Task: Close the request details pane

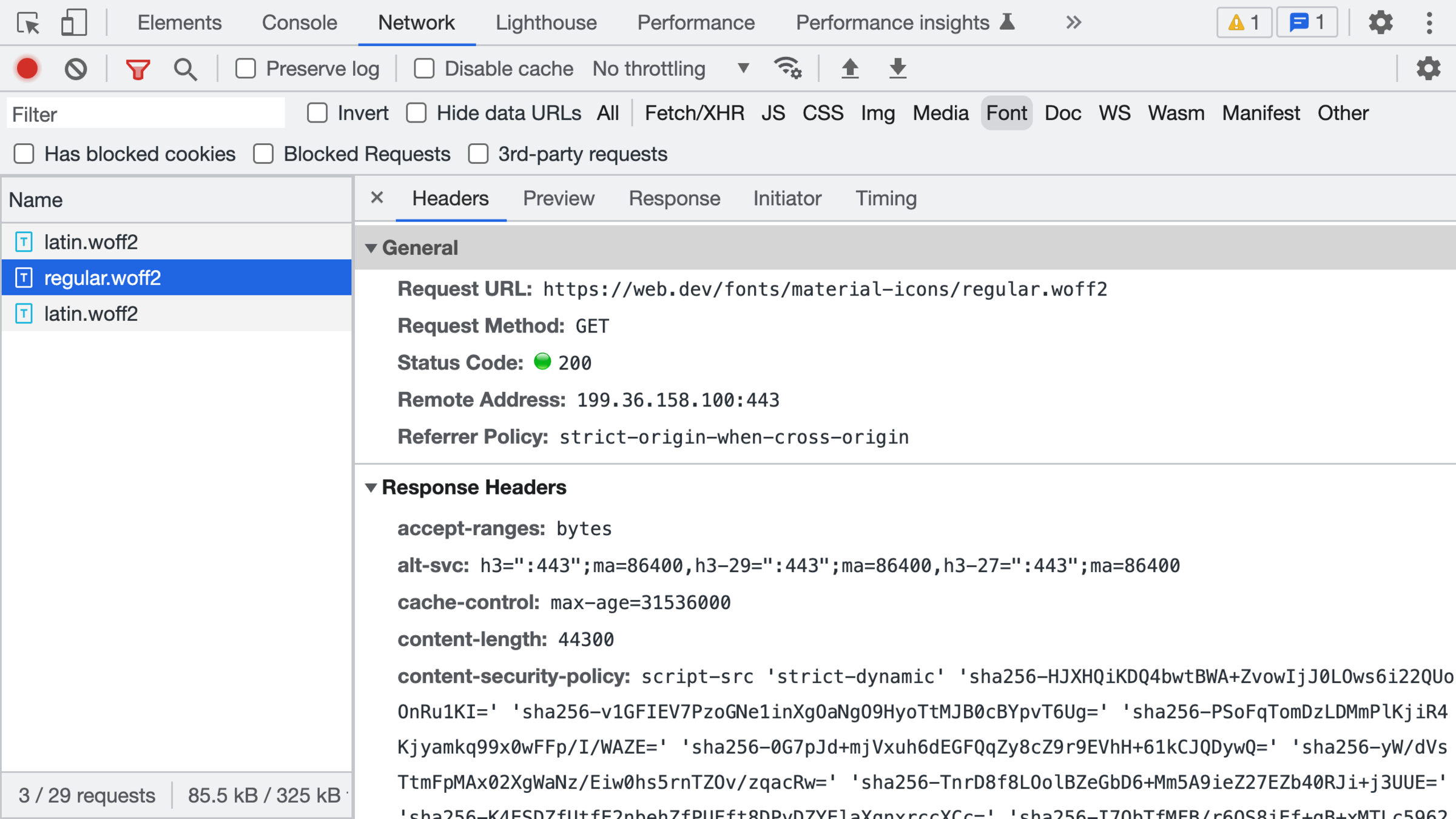Action: point(377,198)
